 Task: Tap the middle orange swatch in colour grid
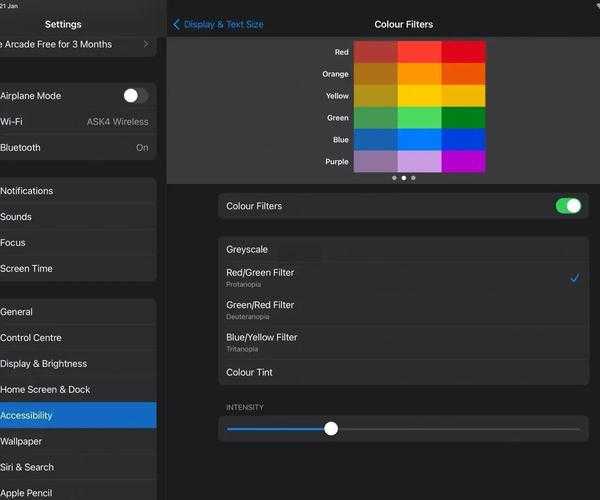click(419, 74)
